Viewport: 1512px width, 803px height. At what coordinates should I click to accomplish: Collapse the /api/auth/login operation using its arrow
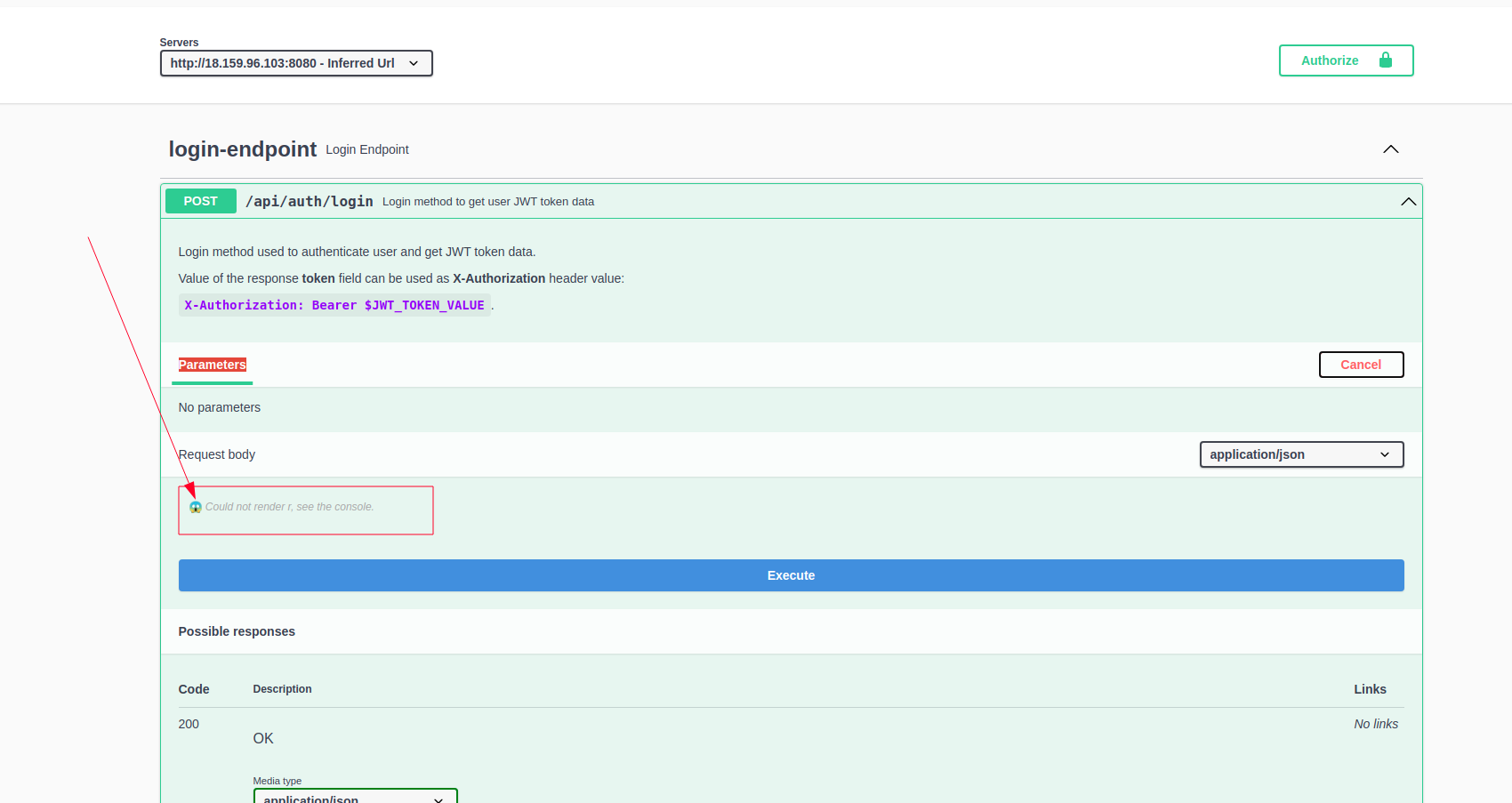click(1408, 202)
